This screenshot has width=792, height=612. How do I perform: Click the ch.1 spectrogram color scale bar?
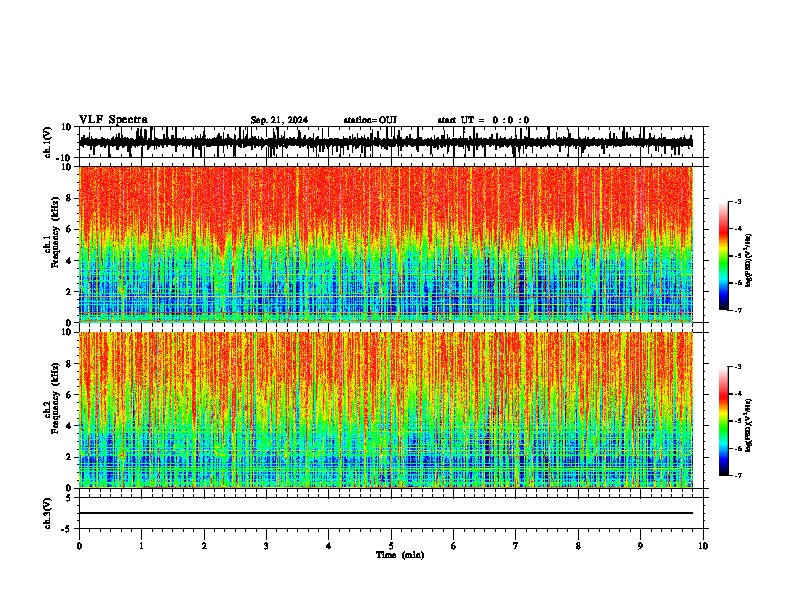[x=724, y=256]
